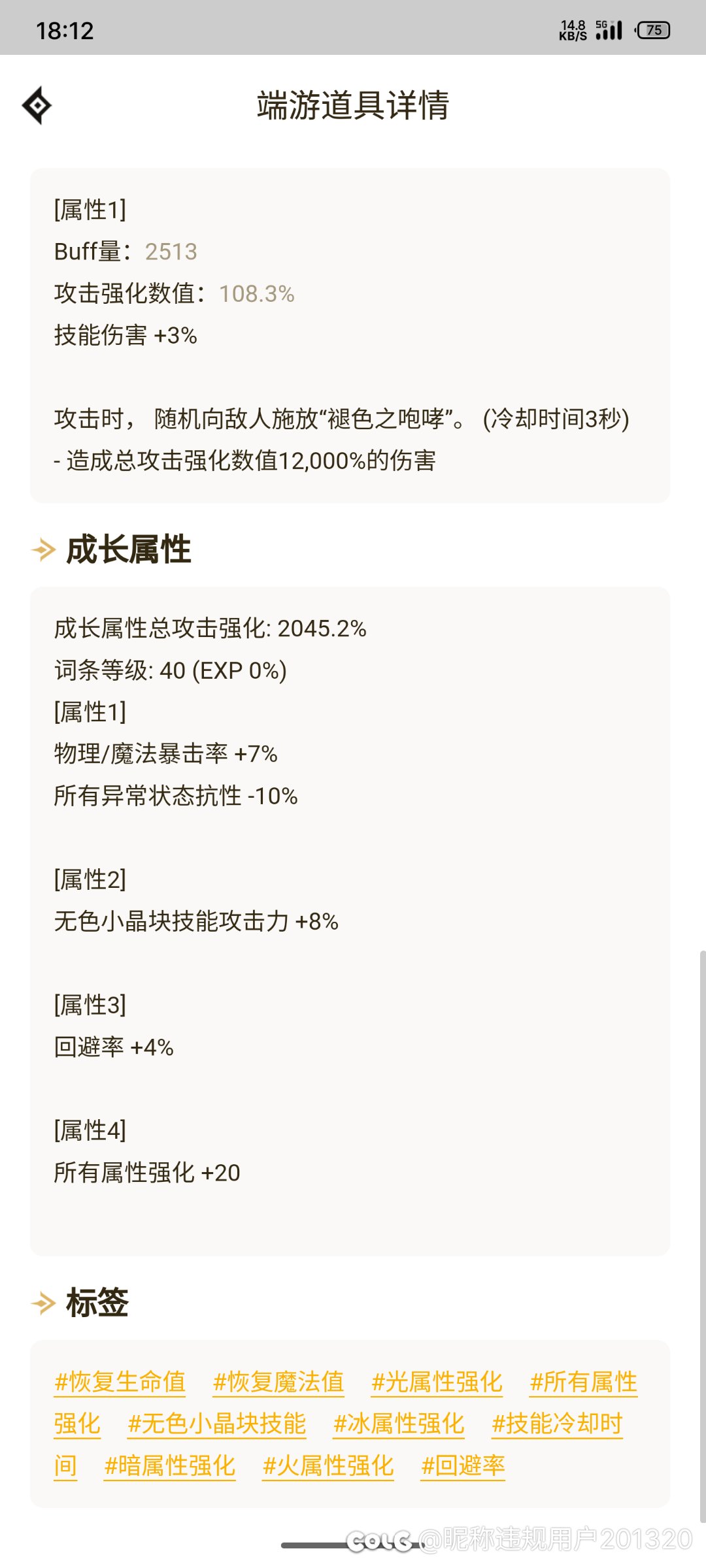Open the #回避率 tag
The height and width of the screenshot is (1568, 706).
463,1465
